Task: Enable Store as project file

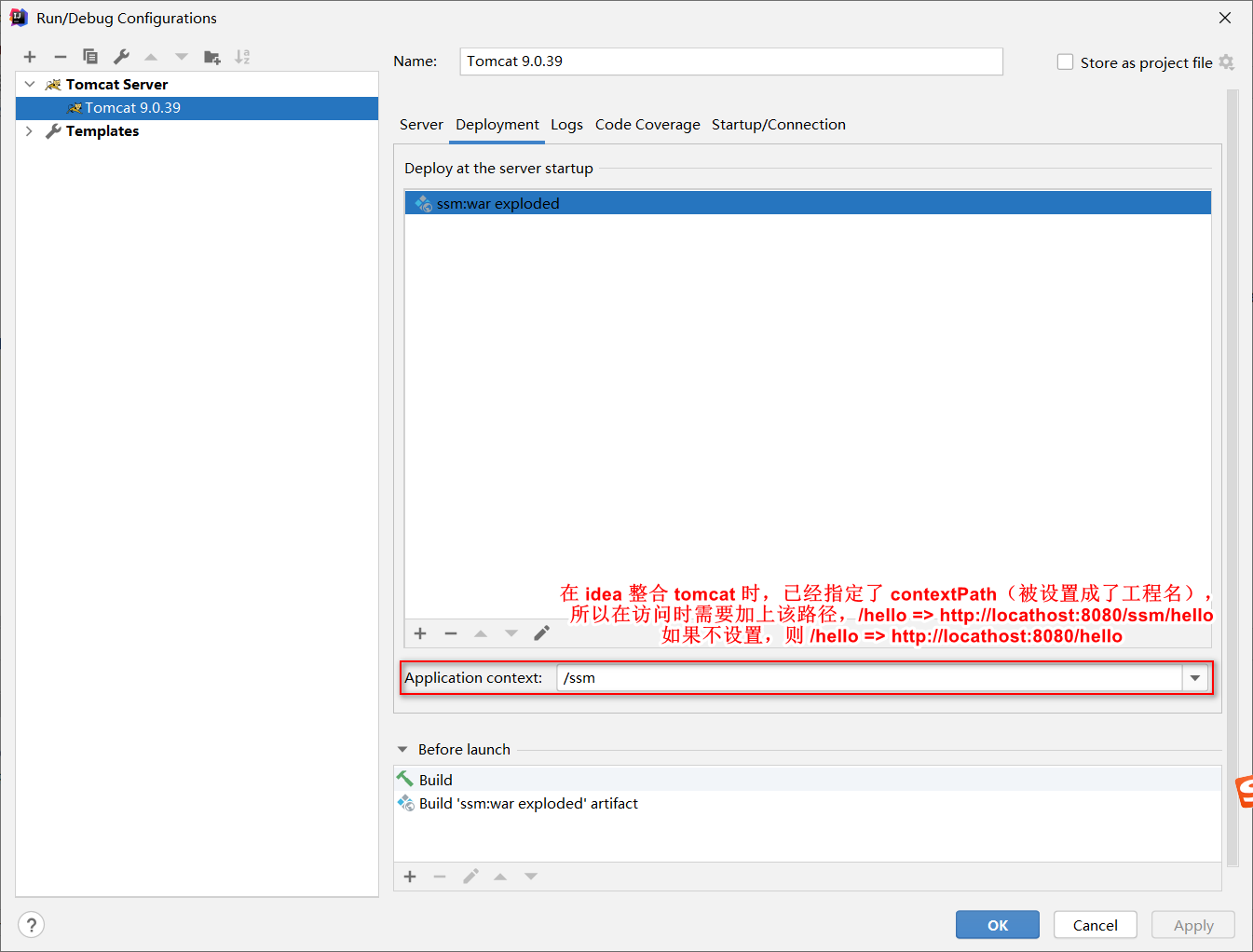Action: coord(1065,61)
